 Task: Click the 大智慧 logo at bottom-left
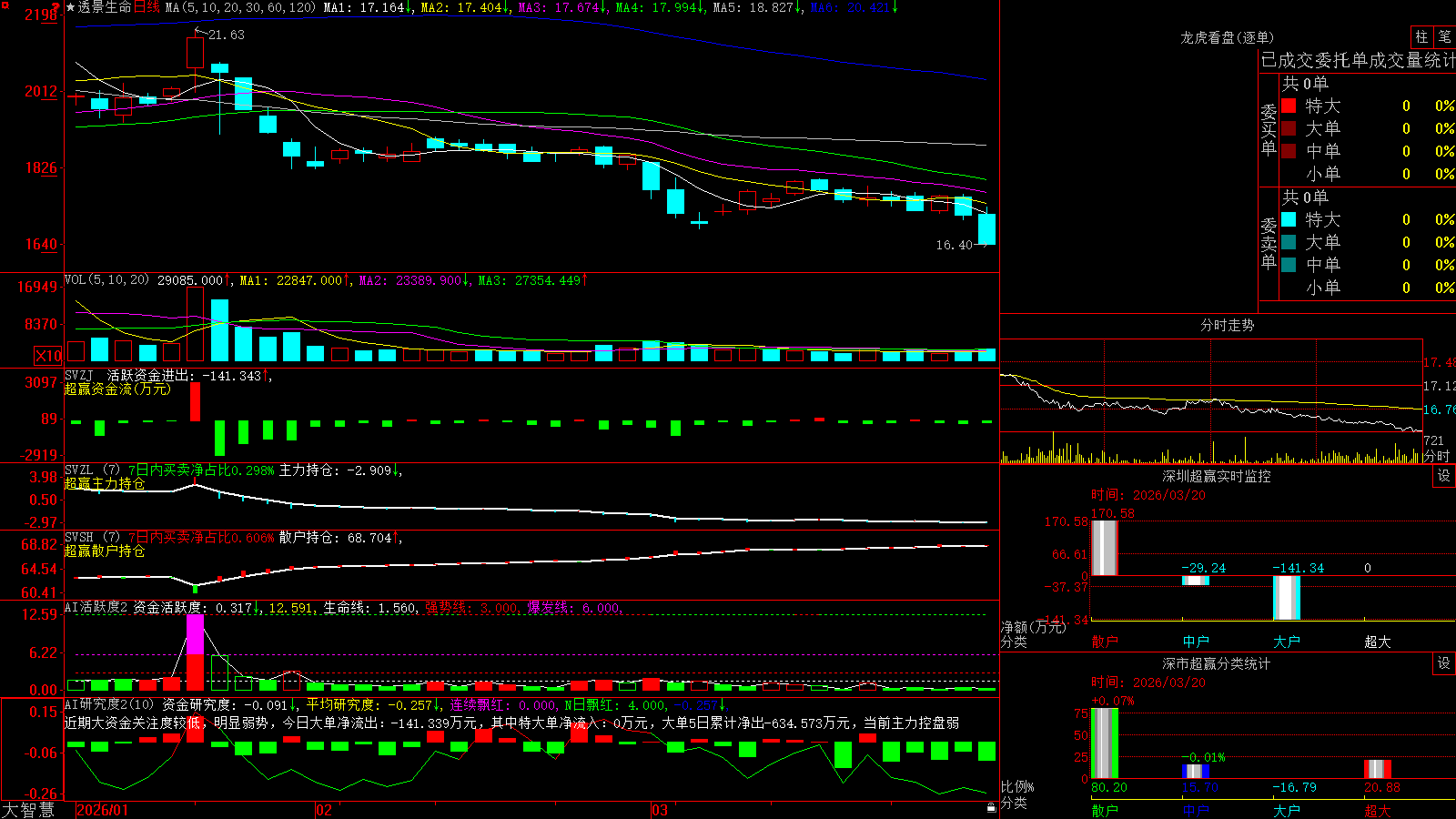click(28, 810)
